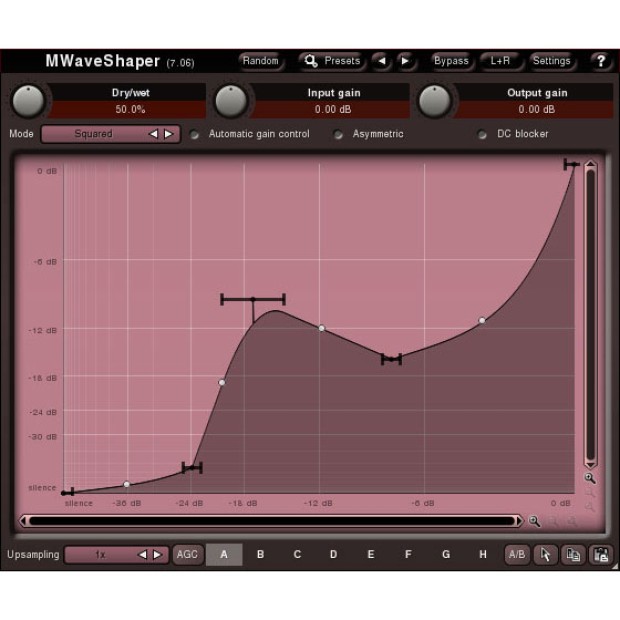Viewport: 620px width, 620px height.
Task: Click white curve point above -12 dB input
Action: tap(322, 328)
